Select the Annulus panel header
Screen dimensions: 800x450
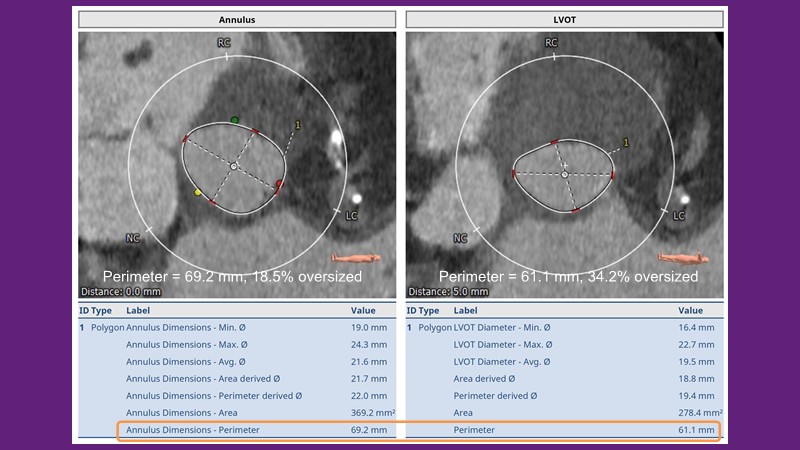(236, 19)
